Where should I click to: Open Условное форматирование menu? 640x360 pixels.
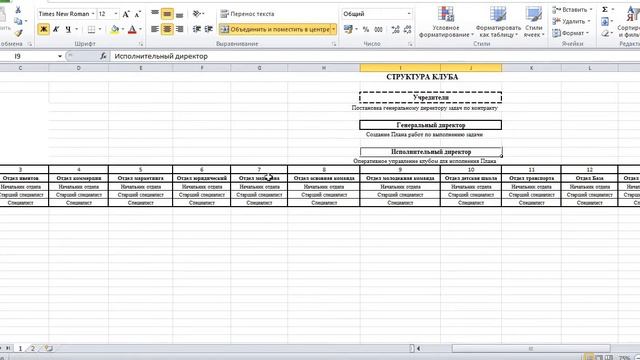(446, 22)
